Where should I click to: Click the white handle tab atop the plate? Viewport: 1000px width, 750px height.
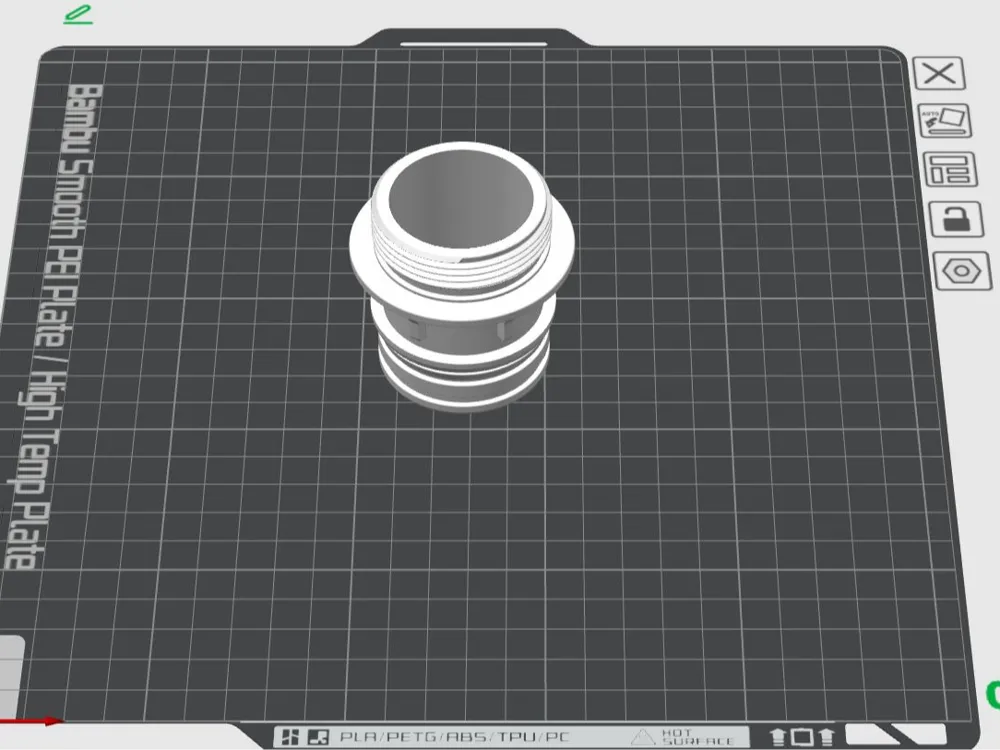473,44
